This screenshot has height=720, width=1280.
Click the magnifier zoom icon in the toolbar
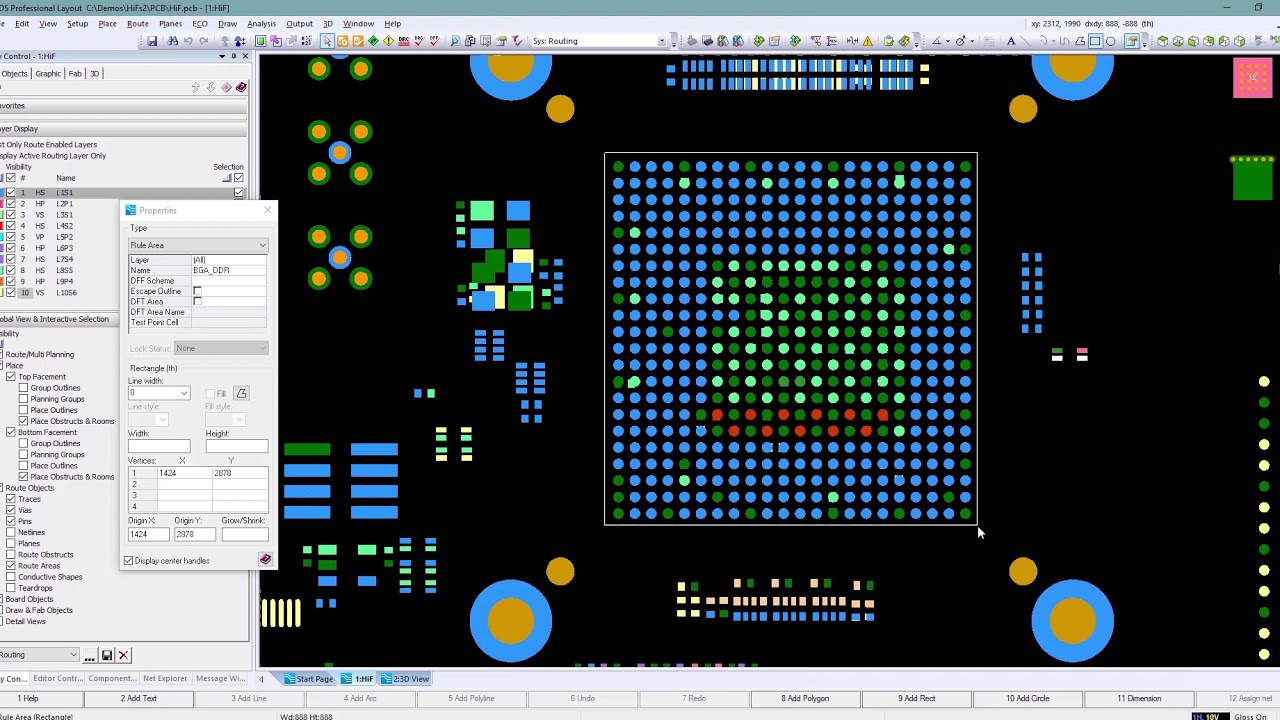coord(455,41)
